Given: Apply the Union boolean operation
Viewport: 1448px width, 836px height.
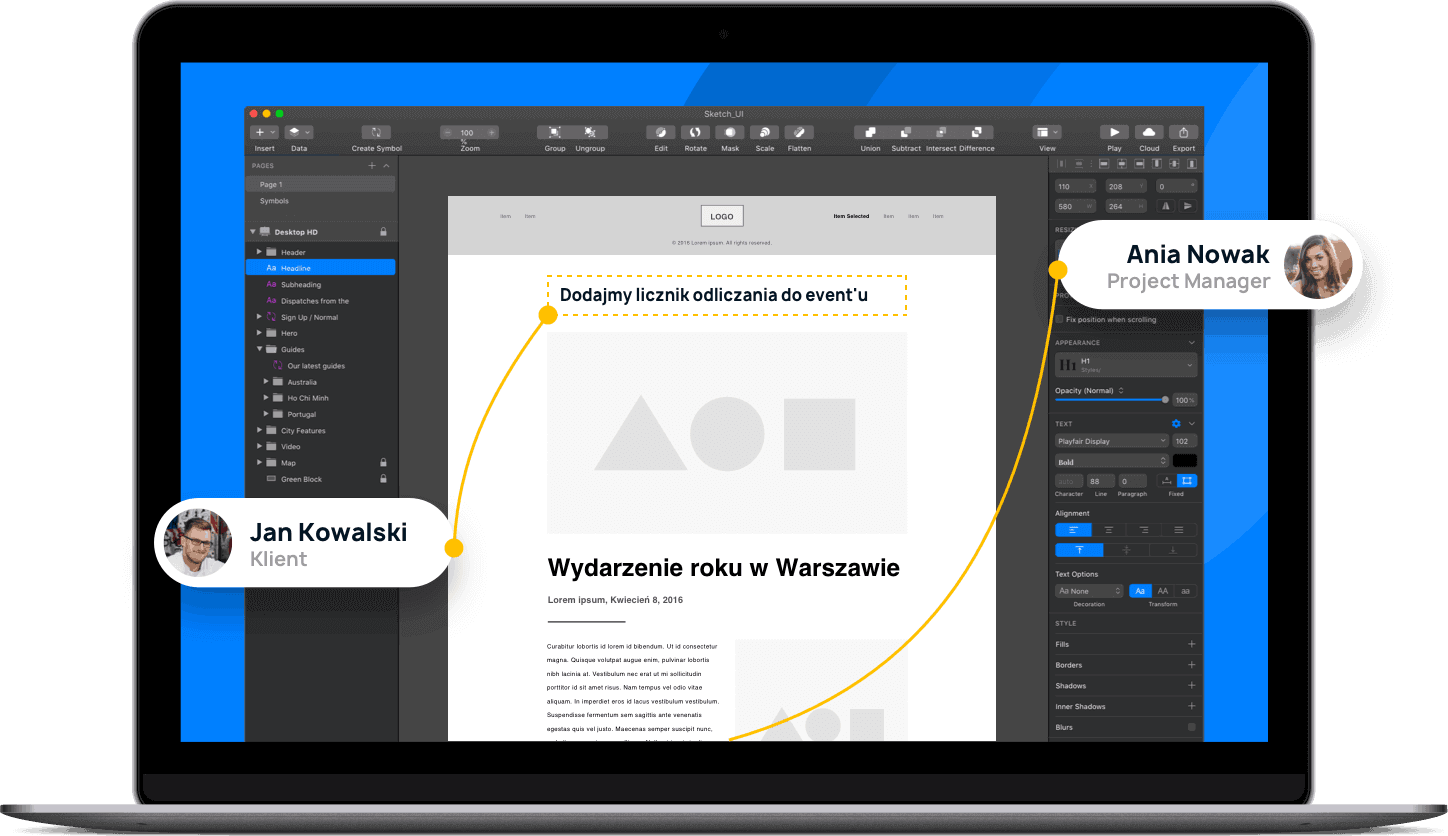Looking at the screenshot, I should (869, 132).
